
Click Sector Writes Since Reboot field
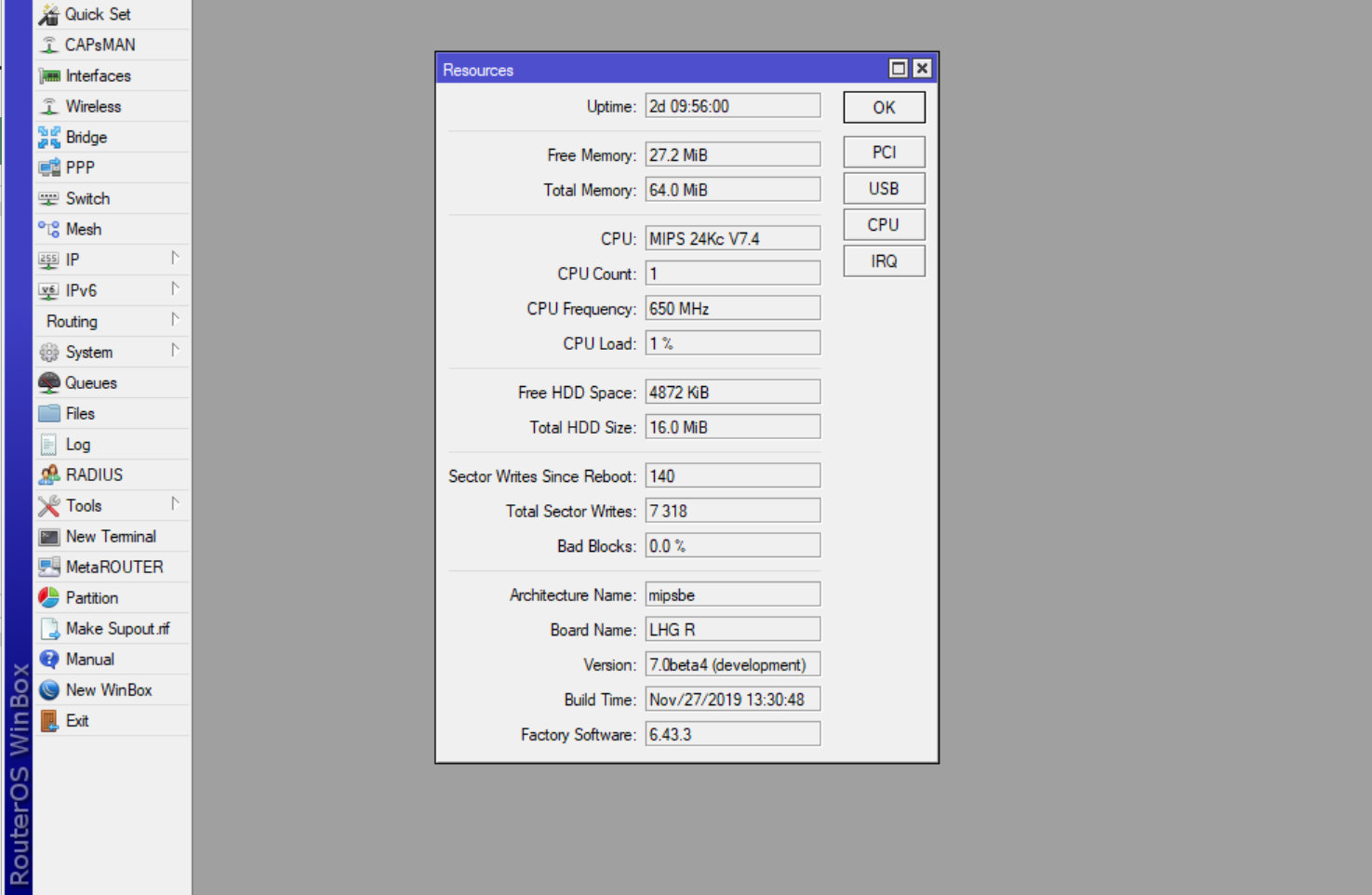click(x=733, y=475)
